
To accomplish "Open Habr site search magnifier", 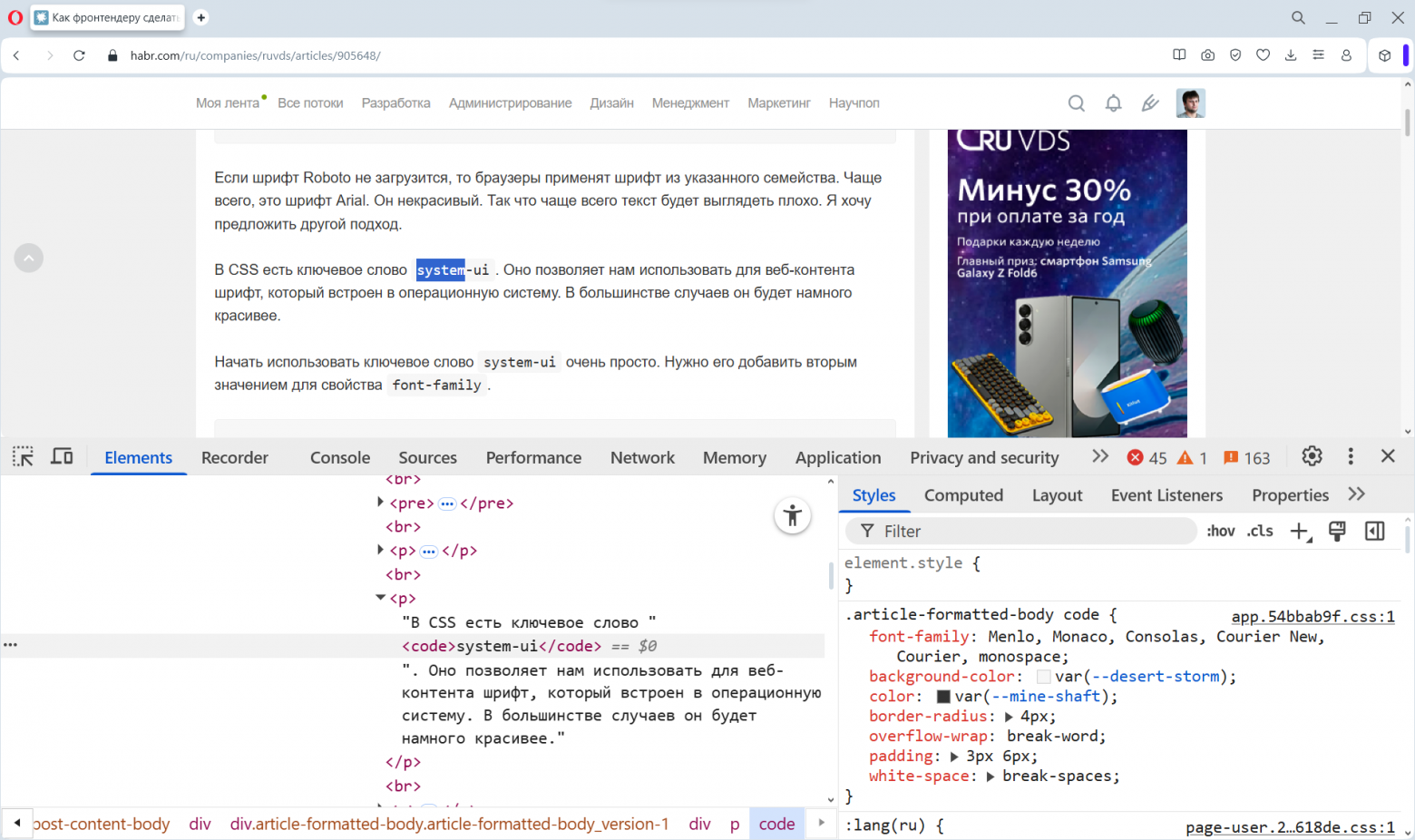I will coord(1076,103).
